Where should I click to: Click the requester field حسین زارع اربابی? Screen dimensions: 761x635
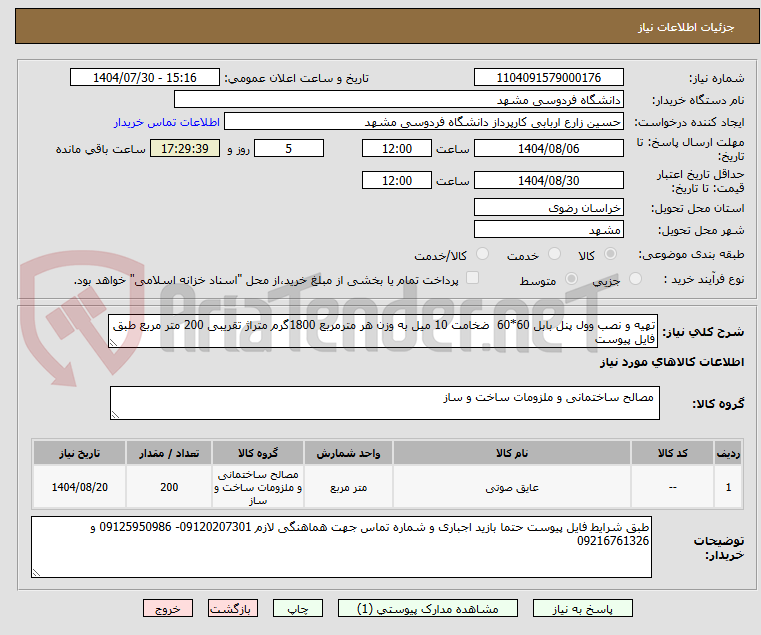pyautogui.click(x=424, y=121)
